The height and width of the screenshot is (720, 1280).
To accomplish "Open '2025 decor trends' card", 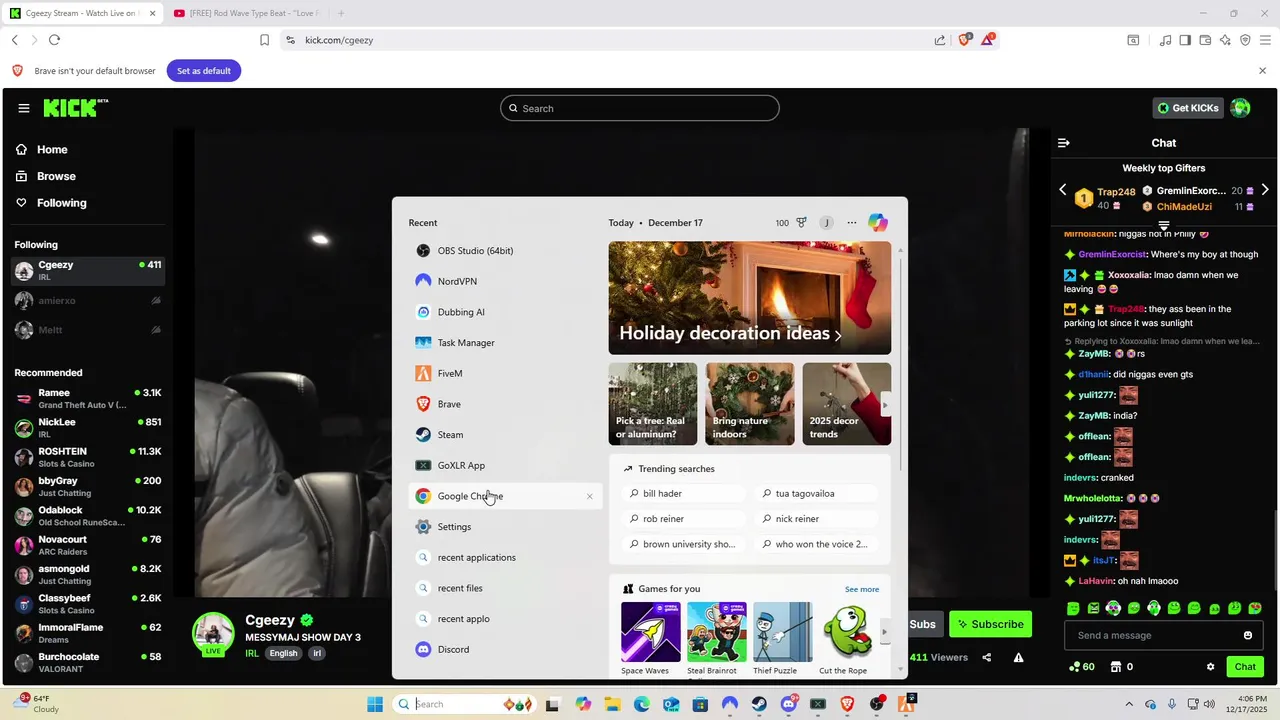I will pos(846,404).
